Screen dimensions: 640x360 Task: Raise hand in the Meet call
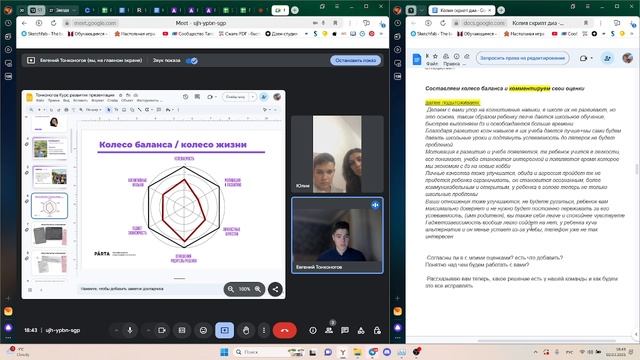pos(246,330)
